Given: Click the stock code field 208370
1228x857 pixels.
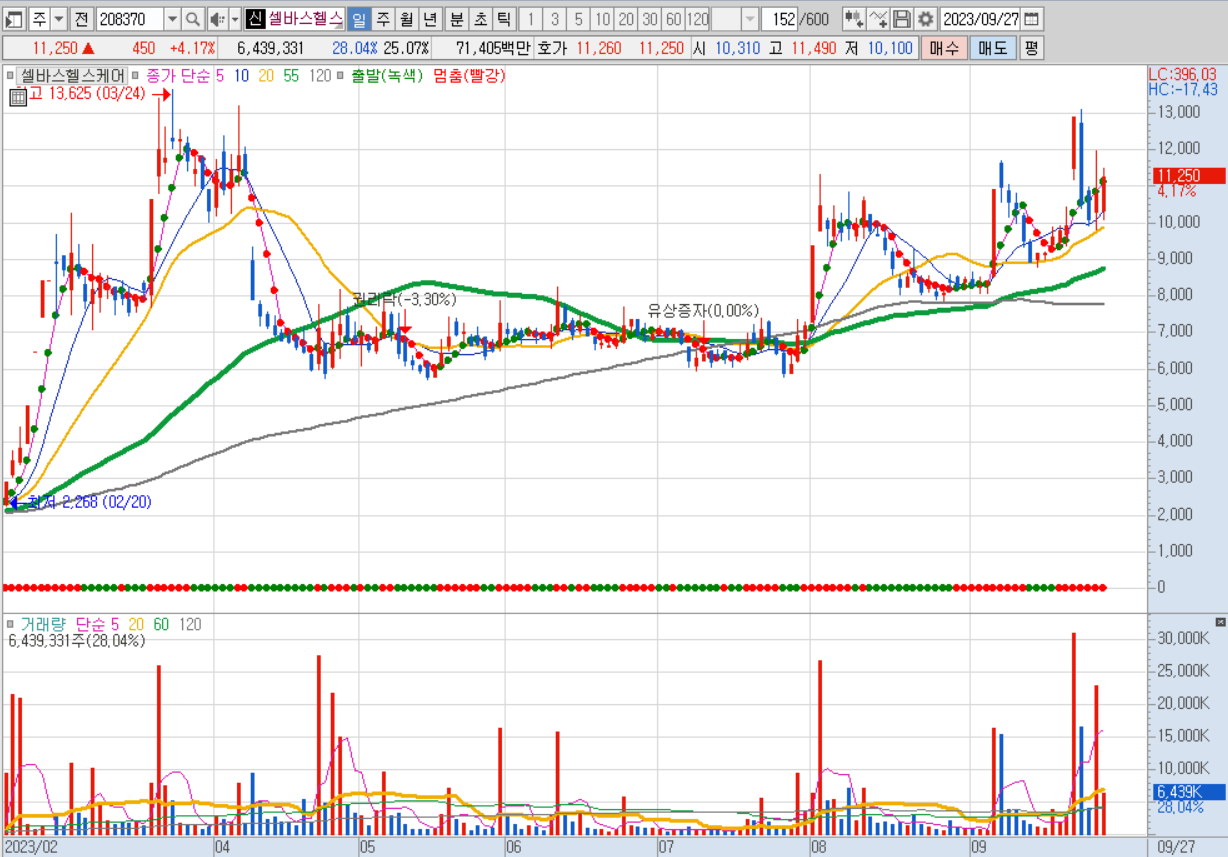Looking at the screenshot, I should pyautogui.click(x=128, y=19).
